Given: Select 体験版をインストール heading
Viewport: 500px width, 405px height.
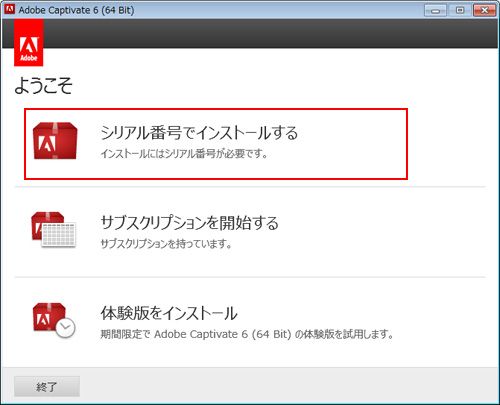Looking at the screenshot, I should [169, 313].
